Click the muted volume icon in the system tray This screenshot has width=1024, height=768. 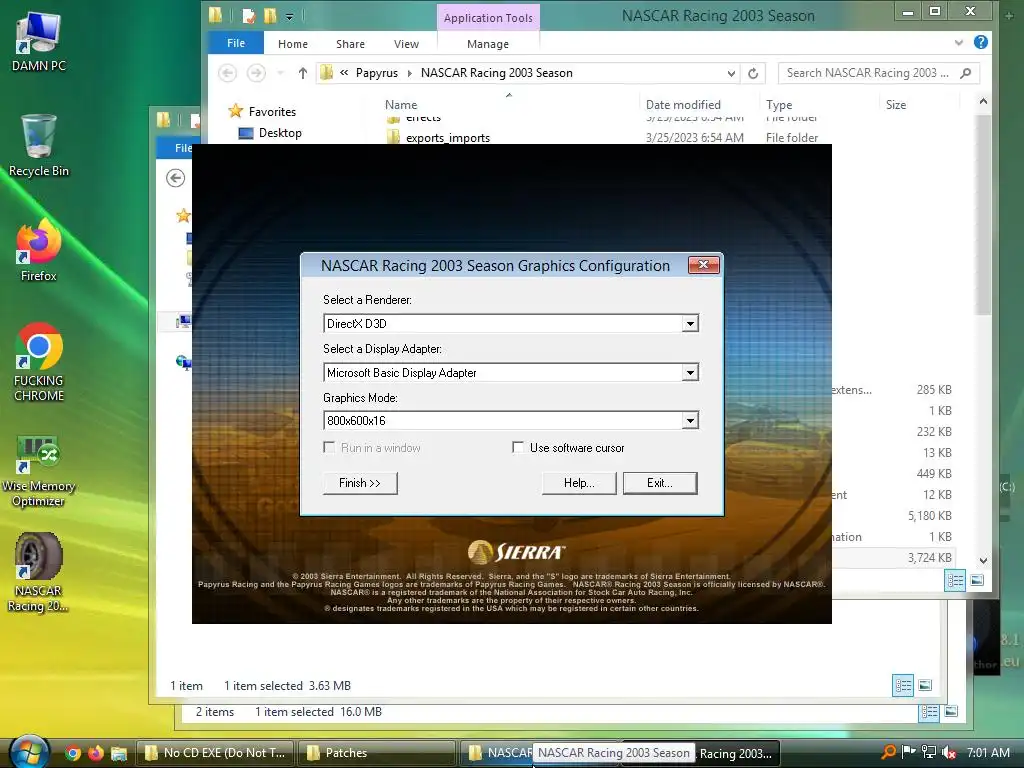949,752
